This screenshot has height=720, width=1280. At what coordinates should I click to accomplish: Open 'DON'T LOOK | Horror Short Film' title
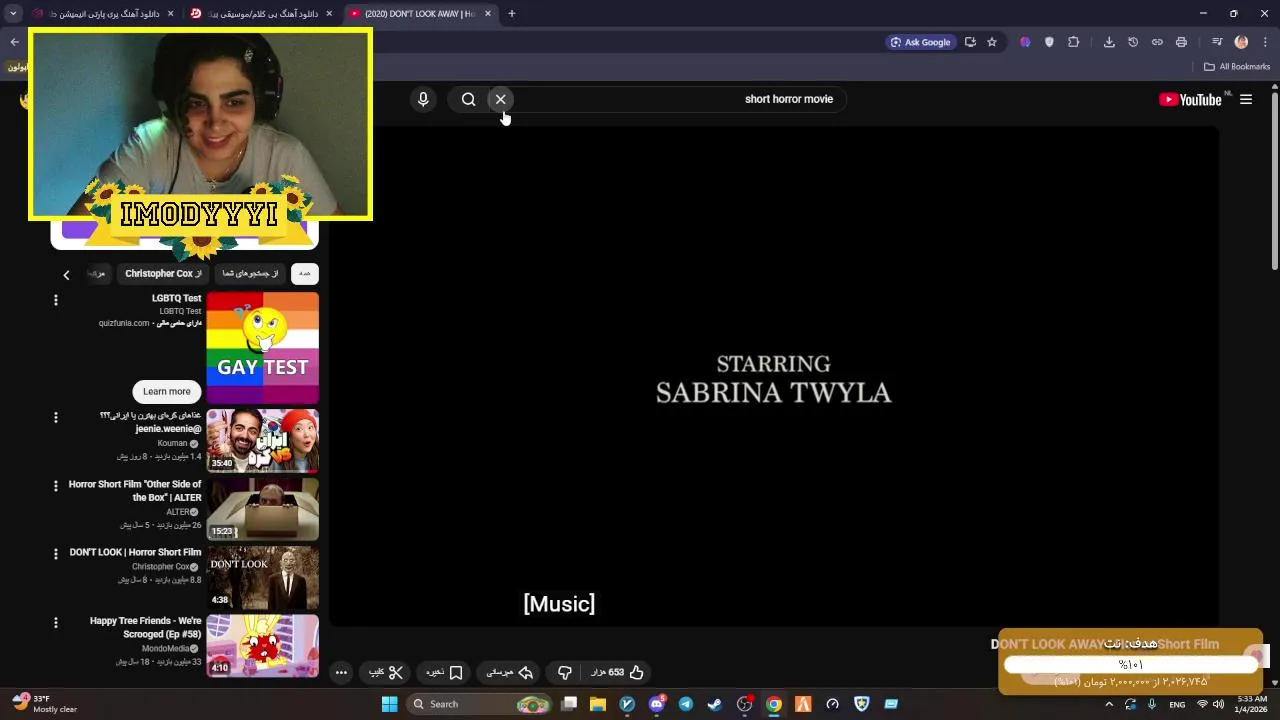[x=135, y=552]
